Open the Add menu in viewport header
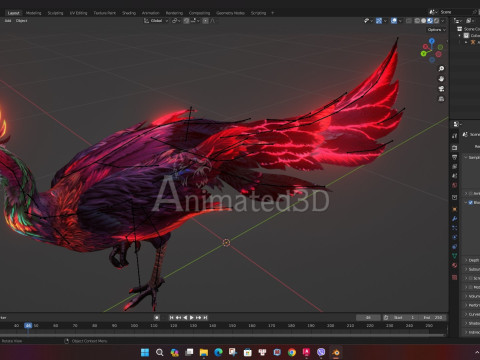This screenshot has height=360, width=480. 8,21
